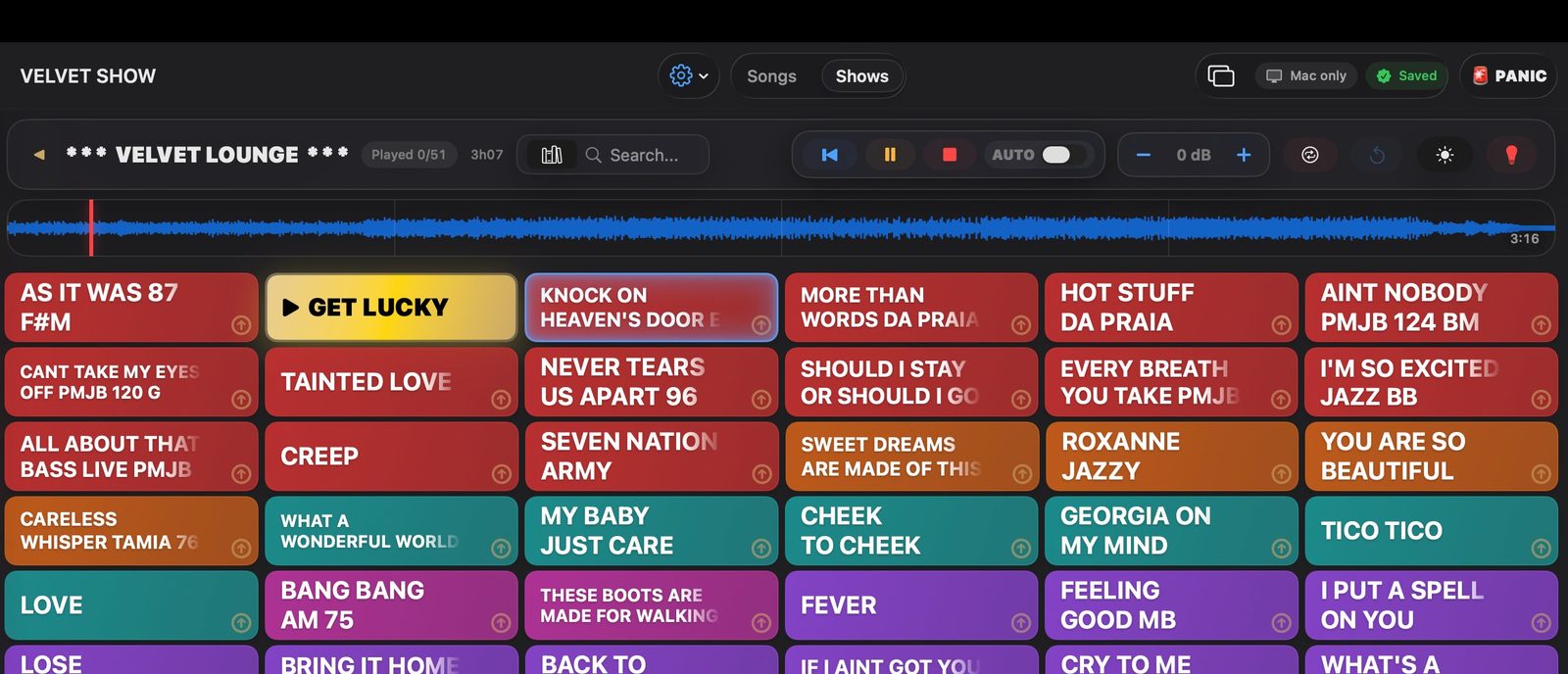The image size is (1568, 674).
Task: Click upload arrow icon on CREEP pad
Action: (x=501, y=474)
